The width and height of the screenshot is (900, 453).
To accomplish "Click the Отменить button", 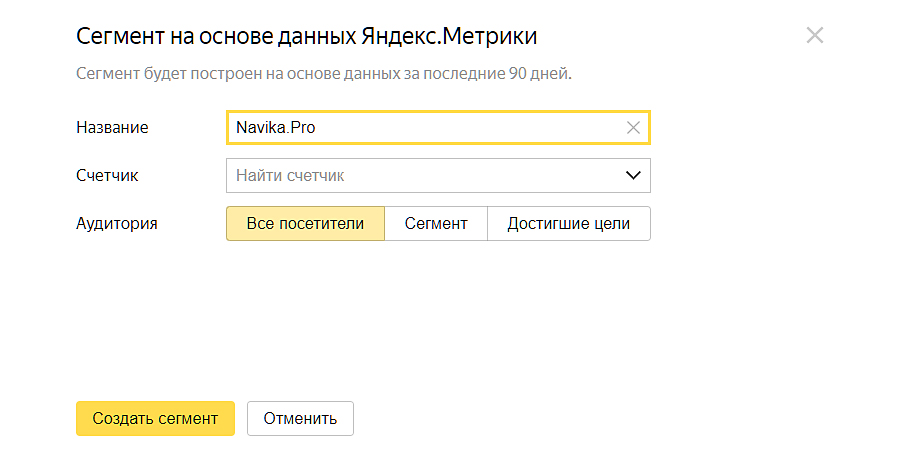I will click(300, 418).
